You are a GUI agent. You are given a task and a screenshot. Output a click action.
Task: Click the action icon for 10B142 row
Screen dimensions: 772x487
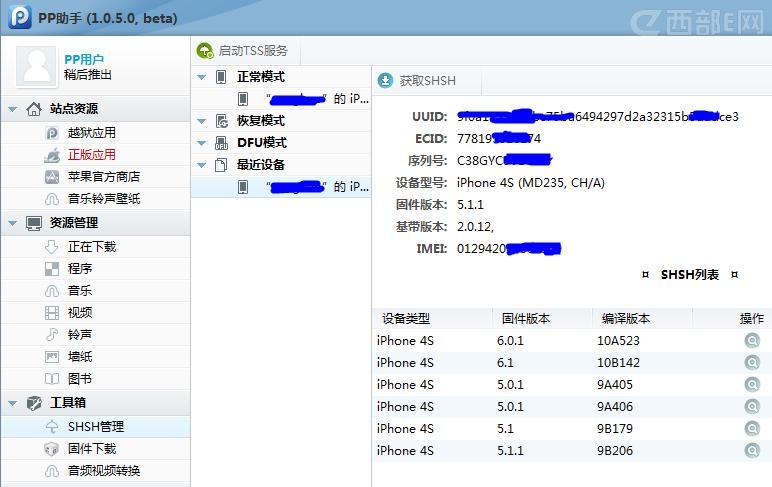(x=752, y=363)
